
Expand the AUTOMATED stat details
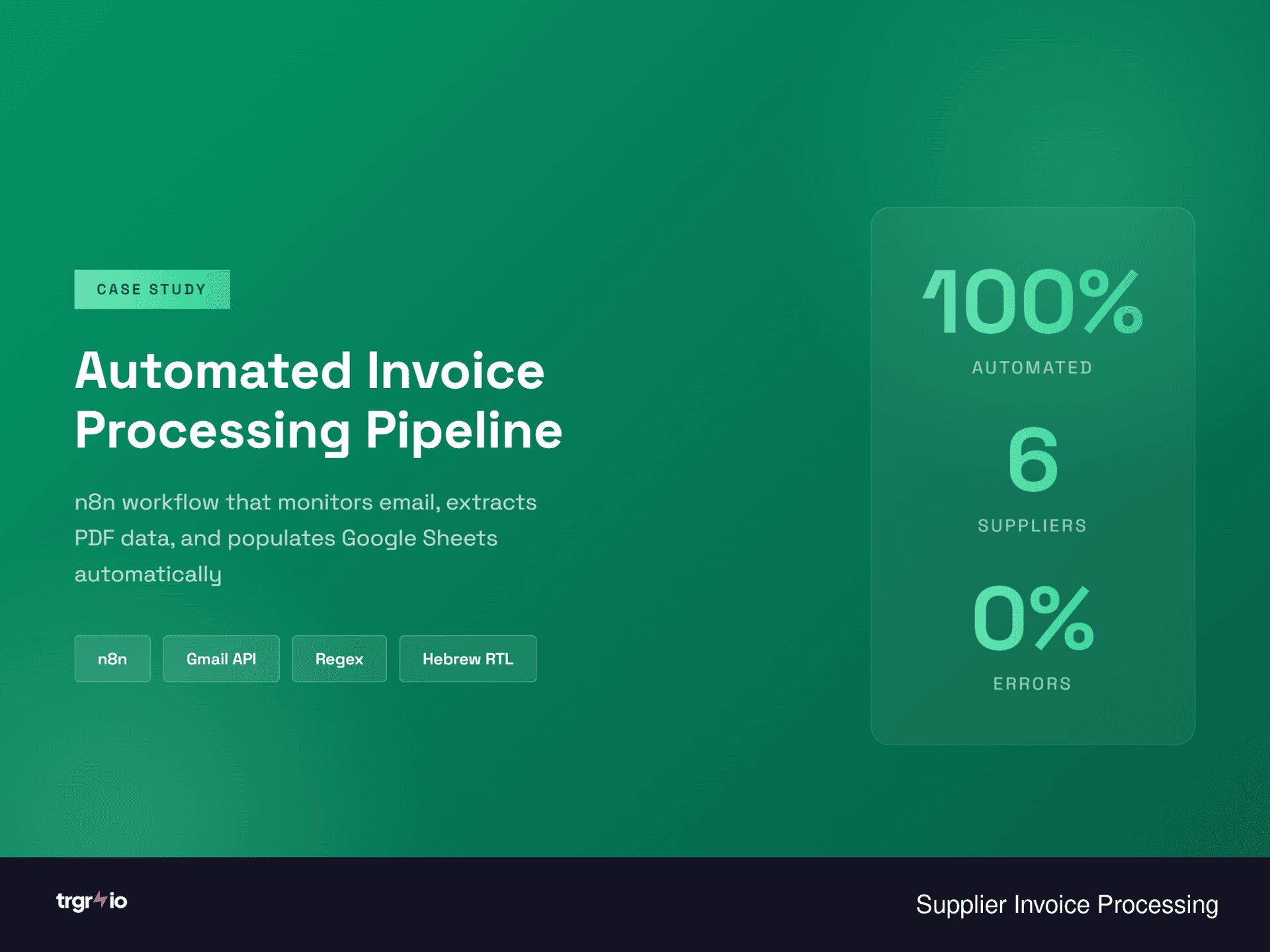(x=1031, y=368)
